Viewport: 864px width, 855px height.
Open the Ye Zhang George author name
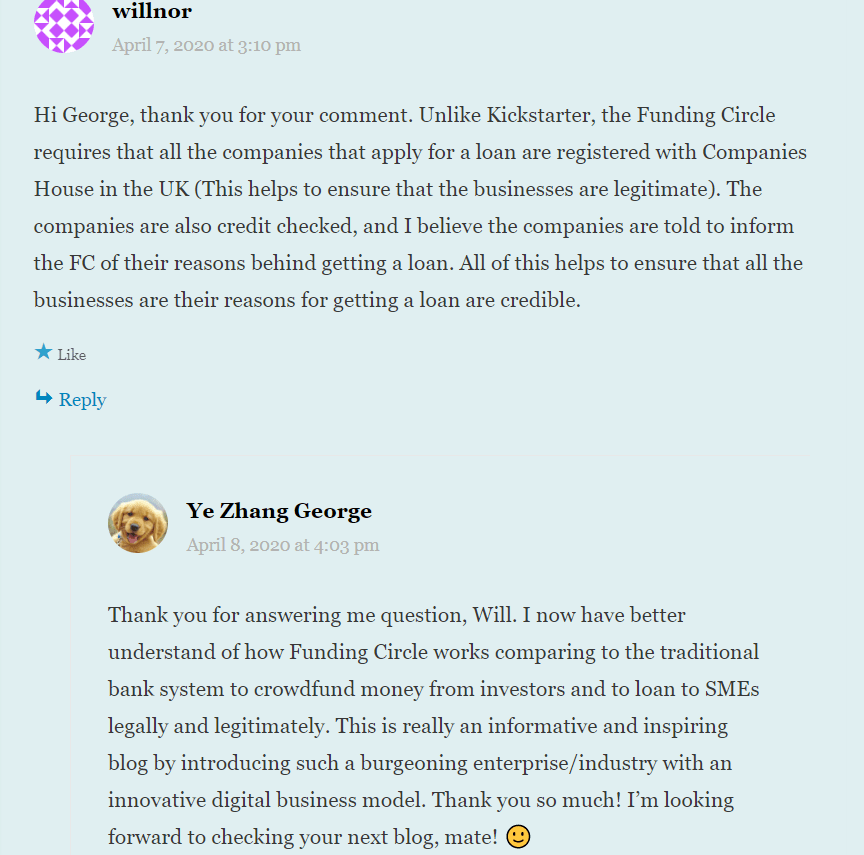point(279,511)
